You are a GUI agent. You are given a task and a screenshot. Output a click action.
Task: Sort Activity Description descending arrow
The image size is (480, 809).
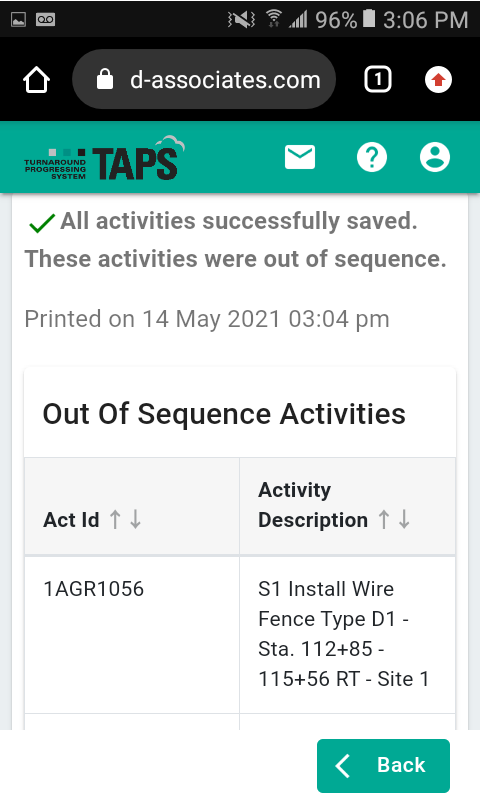tap(404, 520)
